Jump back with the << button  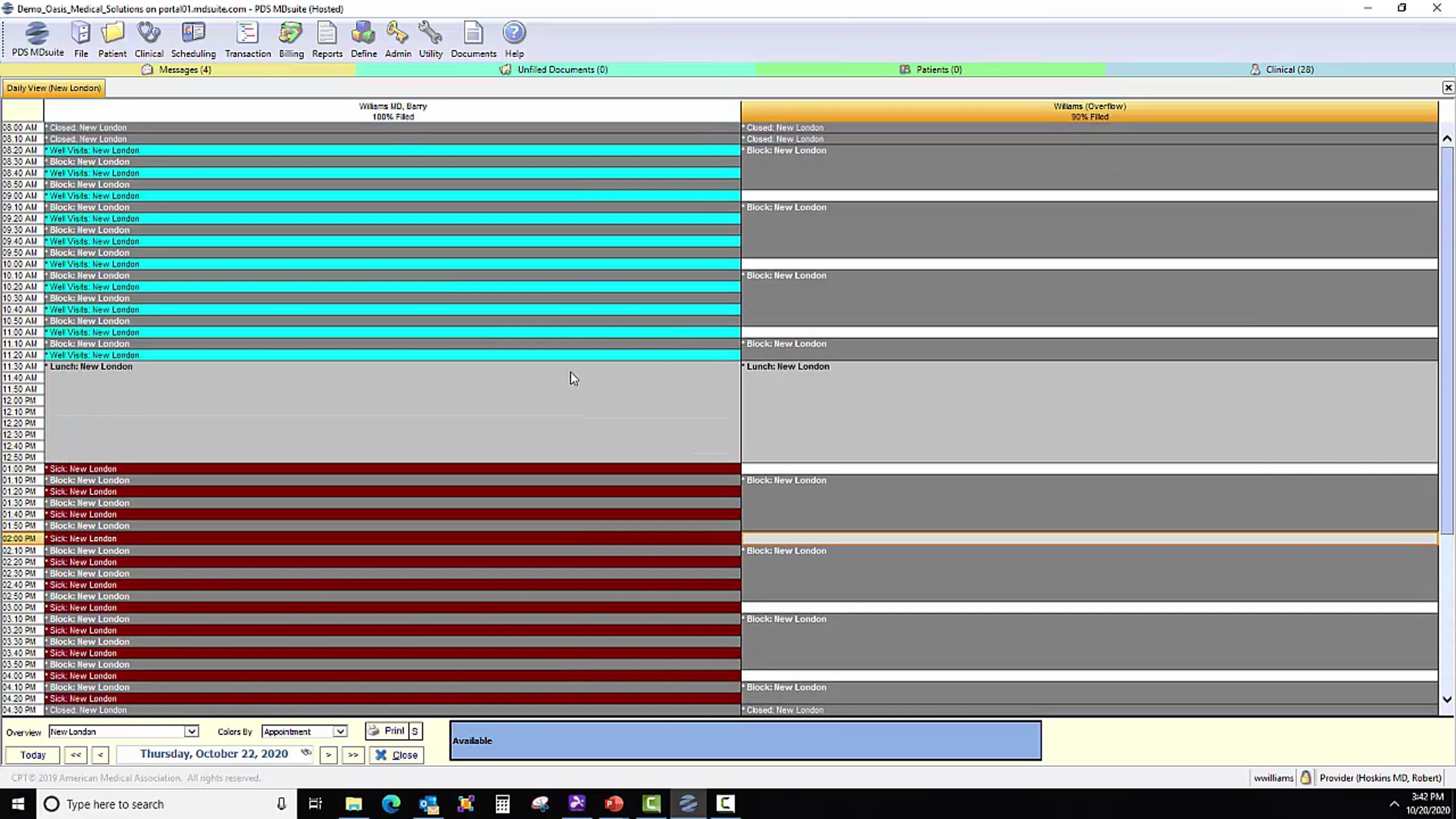point(75,755)
